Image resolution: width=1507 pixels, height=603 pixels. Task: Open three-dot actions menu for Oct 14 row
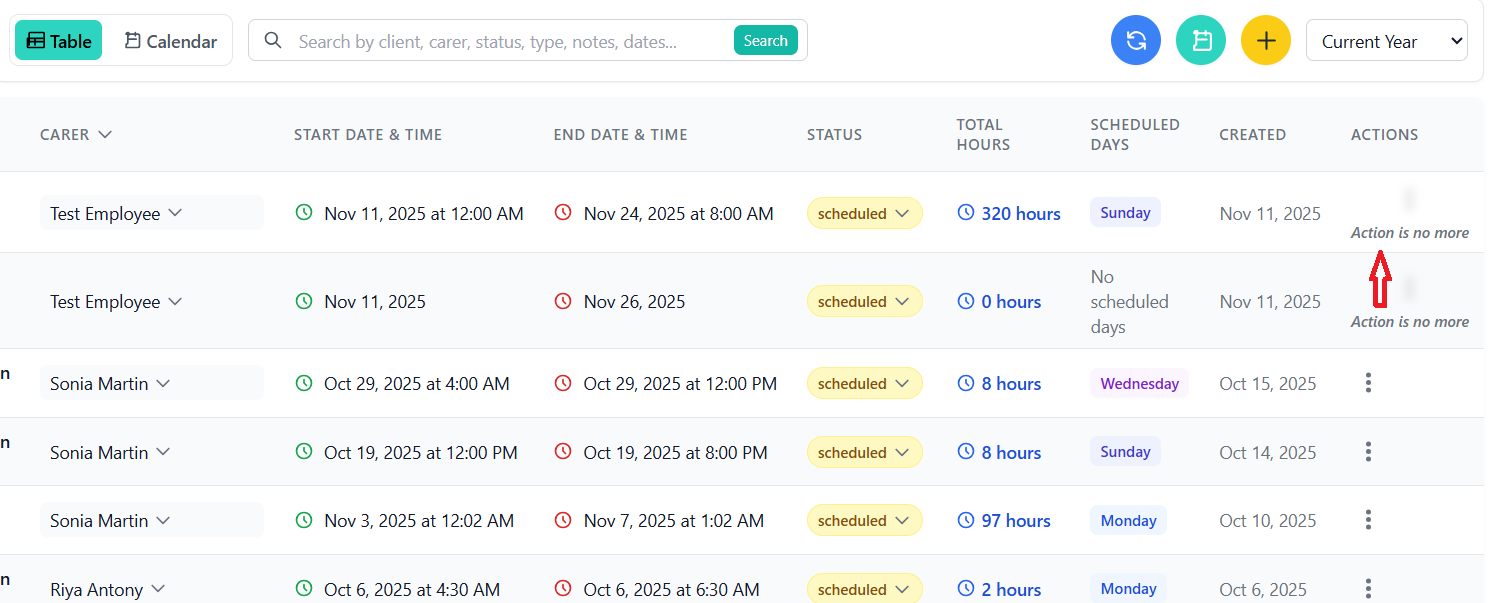click(x=1368, y=452)
